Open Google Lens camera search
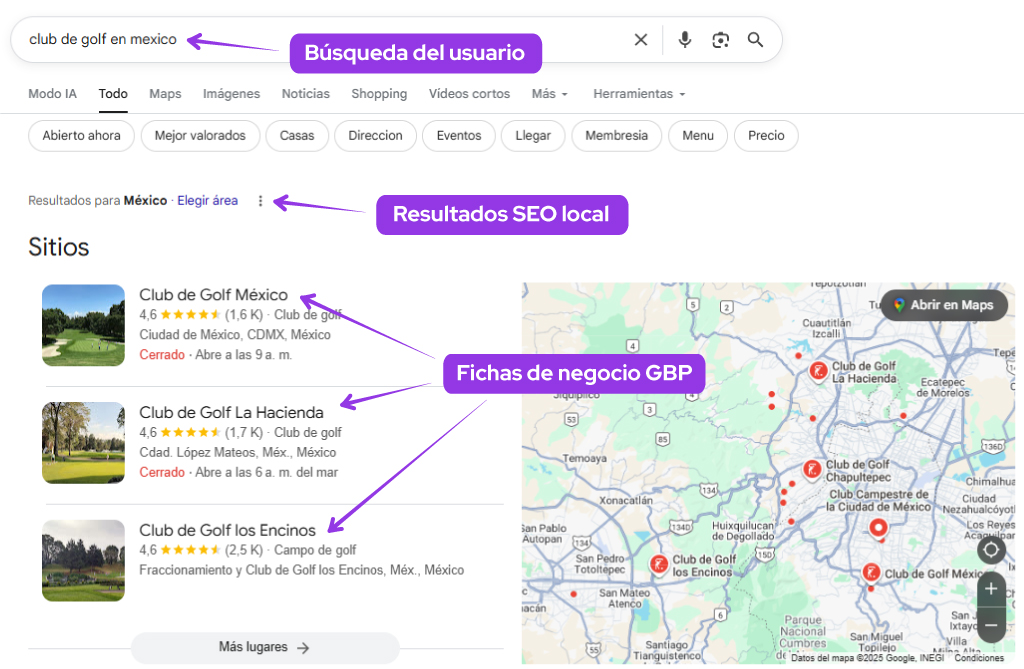The width and height of the screenshot is (1024, 669). pos(720,39)
